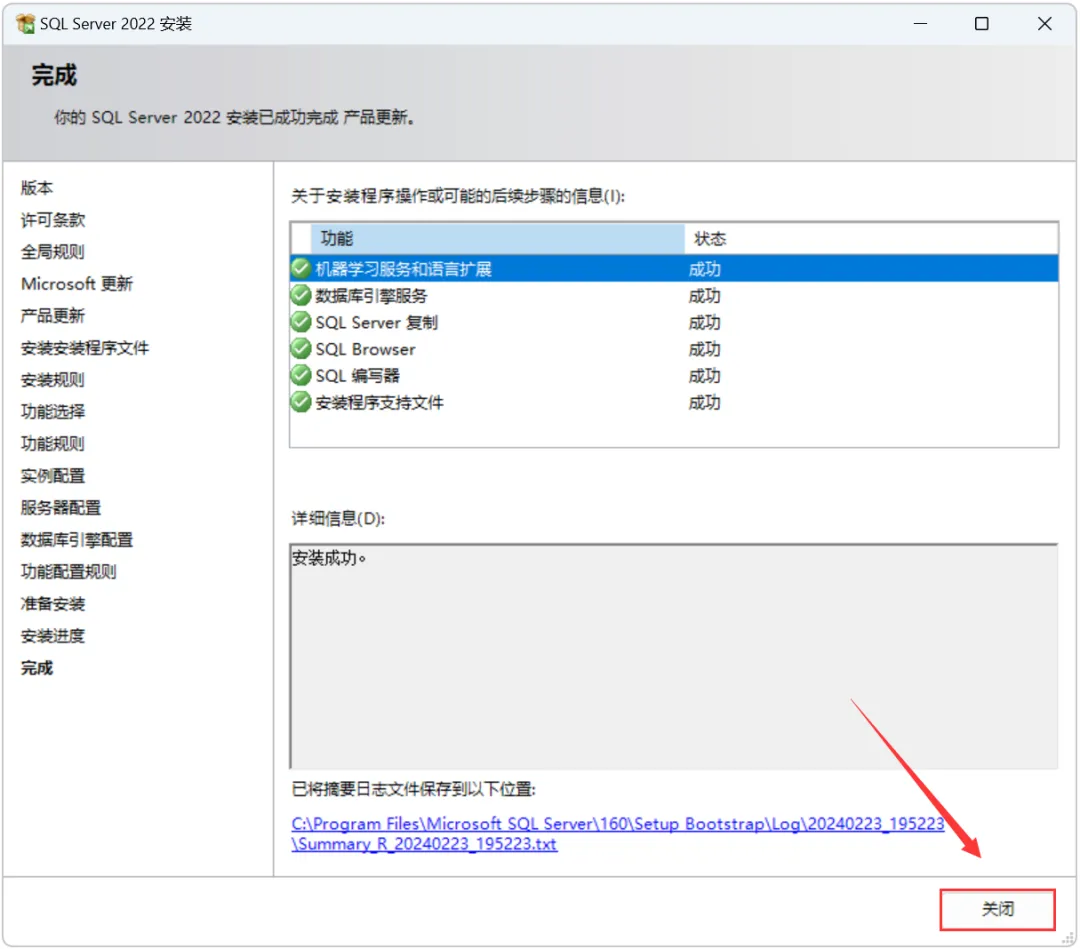Click the Microsoft 更新 step in sidebar

click(76, 284)
